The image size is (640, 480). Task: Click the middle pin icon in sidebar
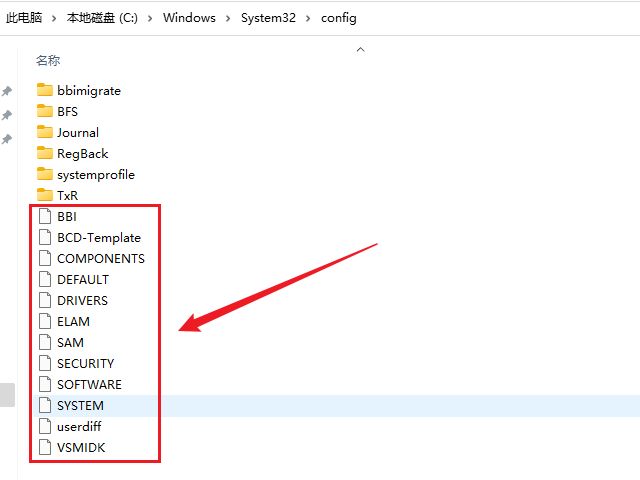tap(7, 115)
